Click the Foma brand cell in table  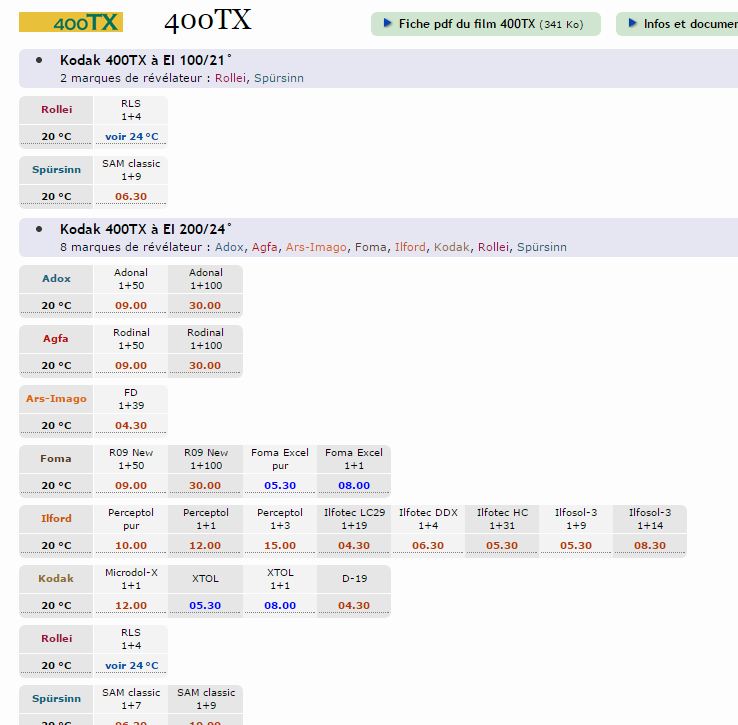point(56,459)
